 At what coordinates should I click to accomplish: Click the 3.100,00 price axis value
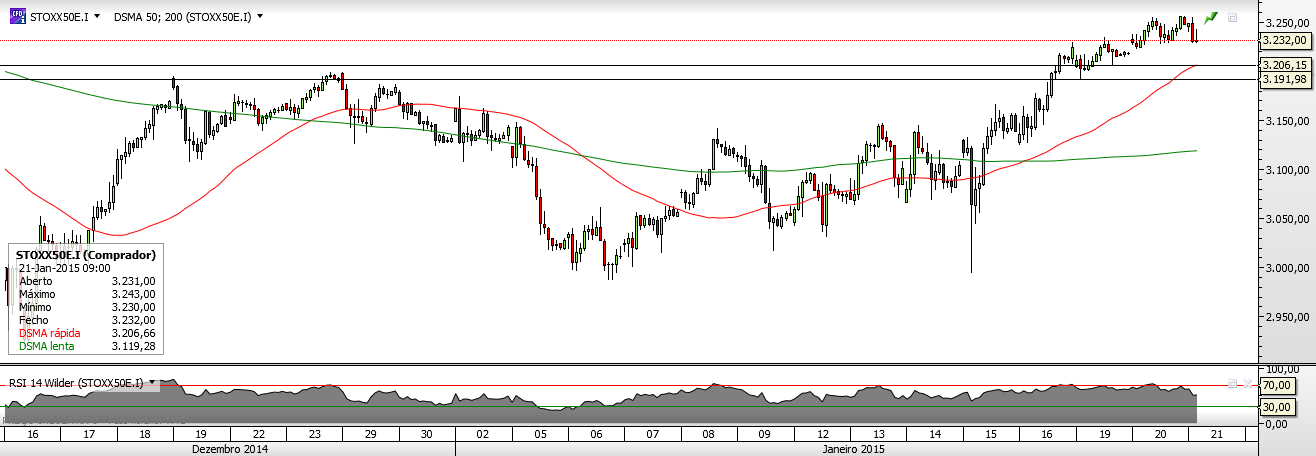click(x=1287, y=170)
